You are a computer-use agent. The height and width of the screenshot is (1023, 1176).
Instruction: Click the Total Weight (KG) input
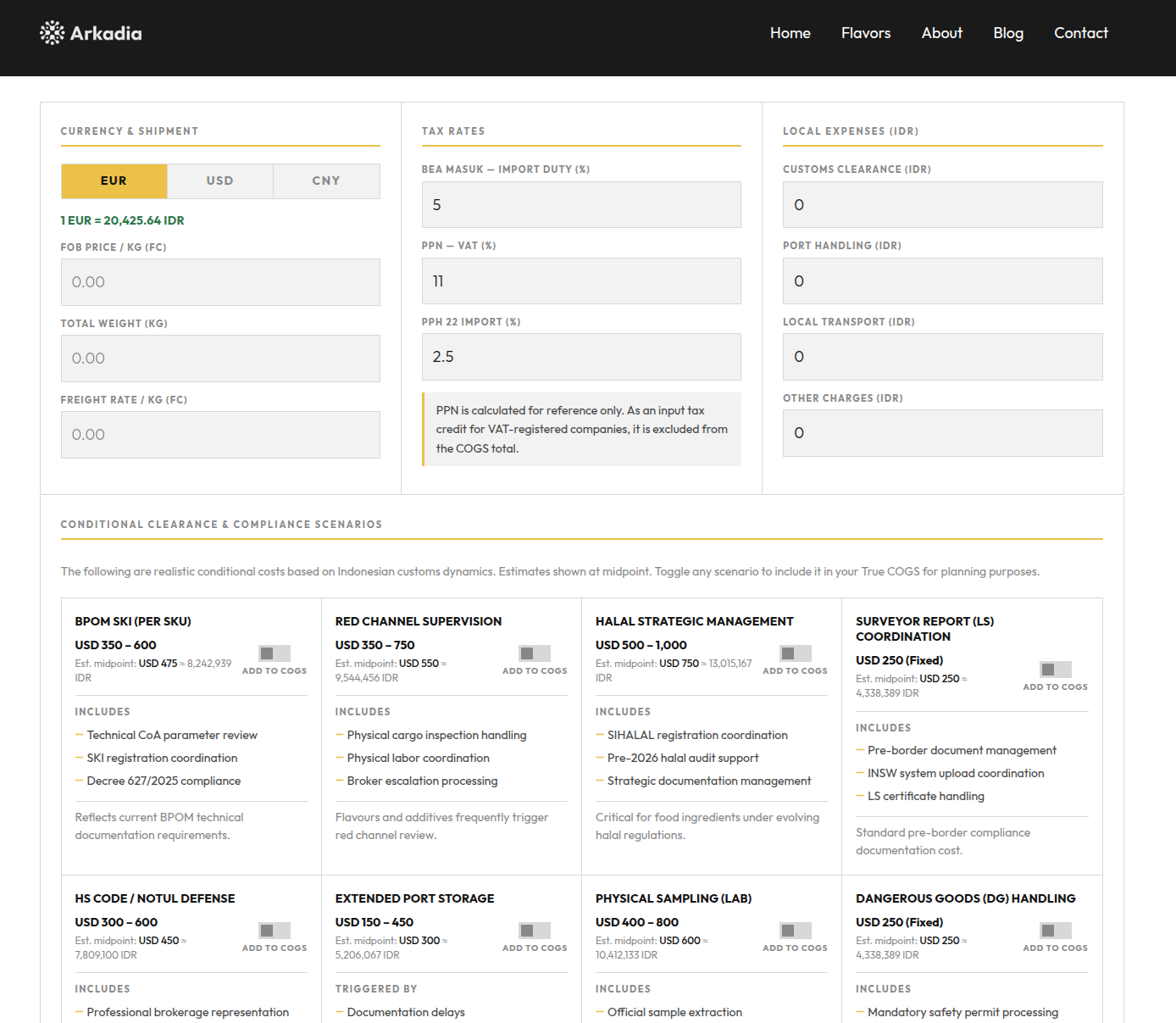(220, 359)
